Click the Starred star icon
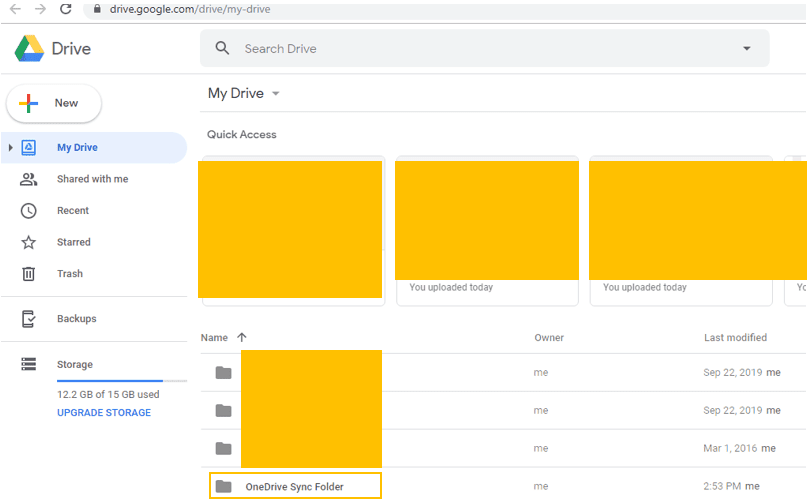The image size is (809, 504). (x=28, y=242)
